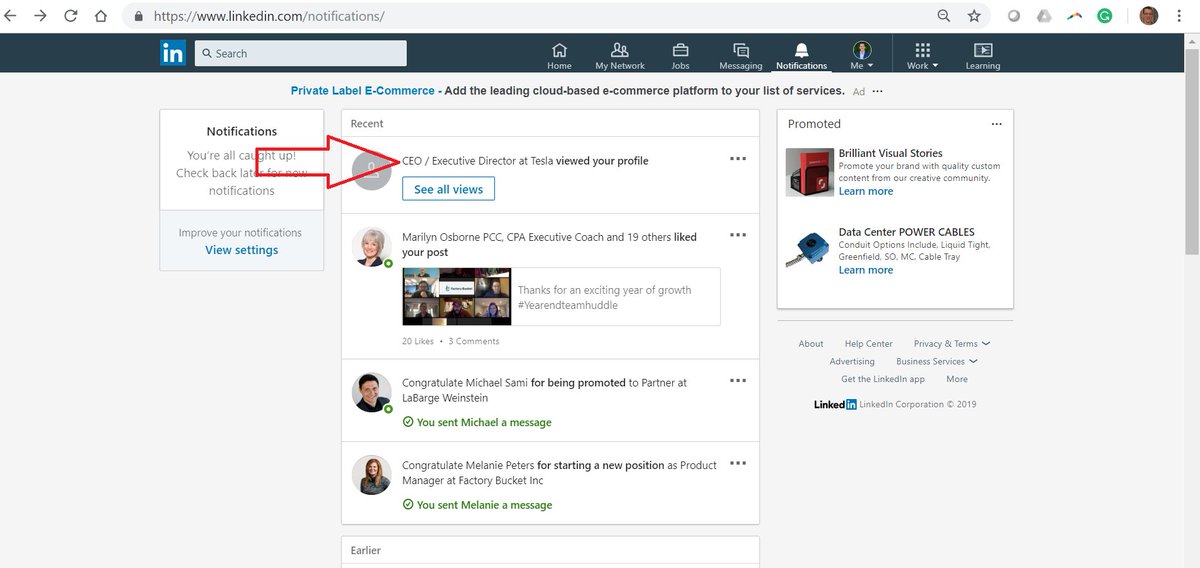The image size is (1200, 568).
Task: Open My Network page
Action: (x=620, y=56)
